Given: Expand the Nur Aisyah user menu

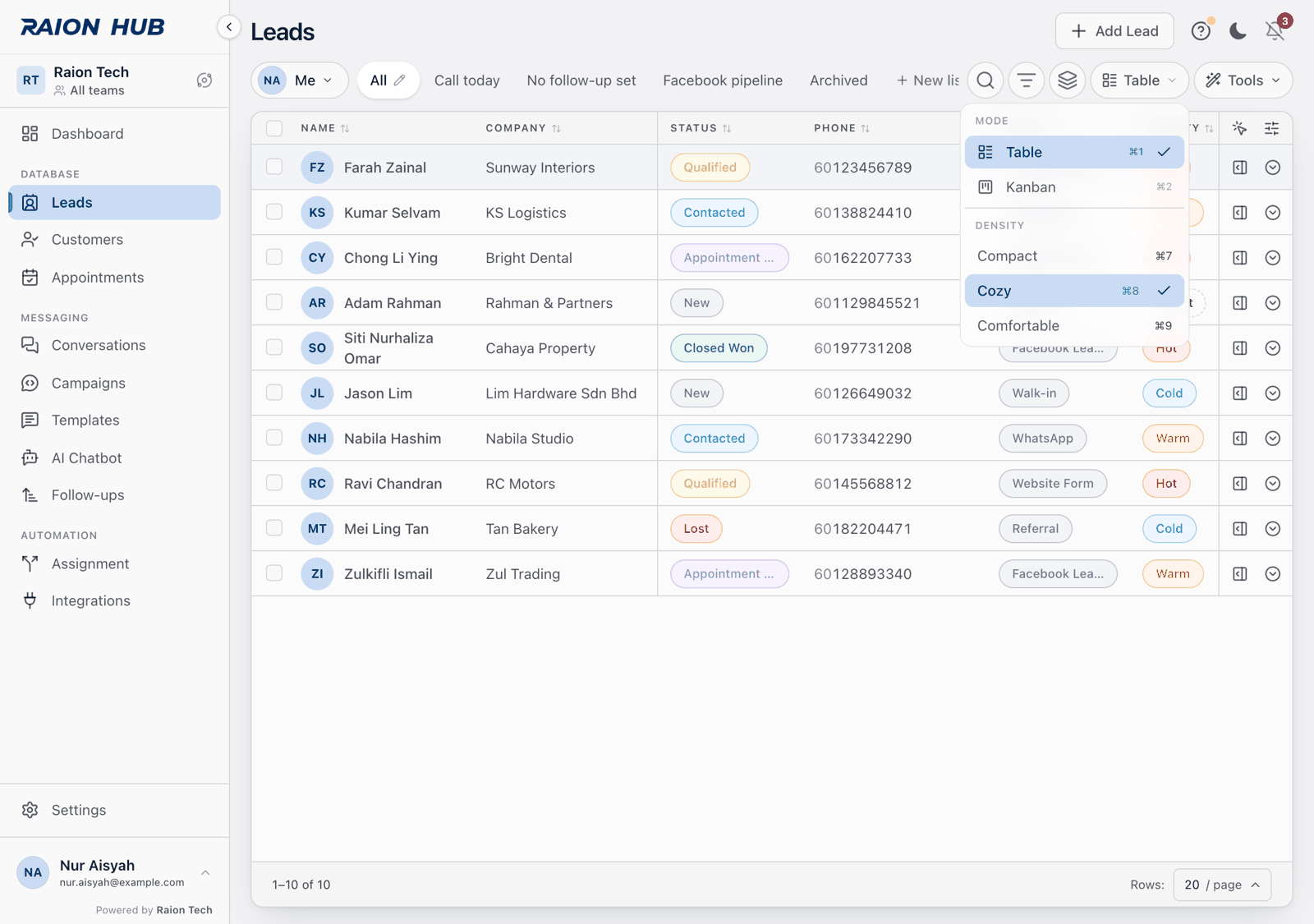Looking at the screenshot, I should pos(114,873).
